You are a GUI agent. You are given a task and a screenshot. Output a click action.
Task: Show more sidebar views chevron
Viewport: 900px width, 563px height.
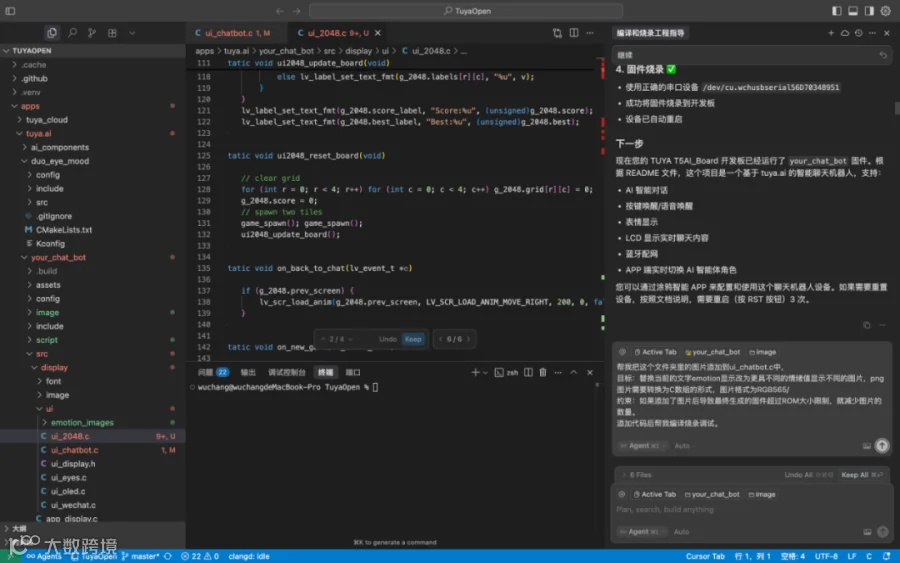pyautogui.click(x=132, y=33)
